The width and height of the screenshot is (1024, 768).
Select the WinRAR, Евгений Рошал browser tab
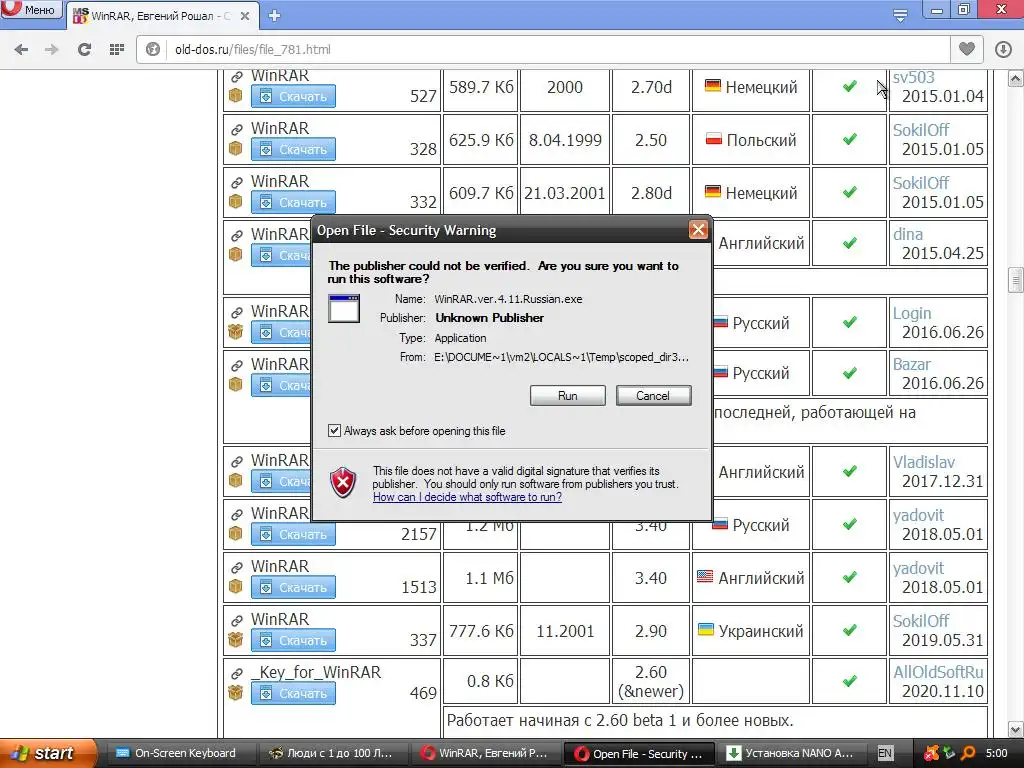[160, 16]
